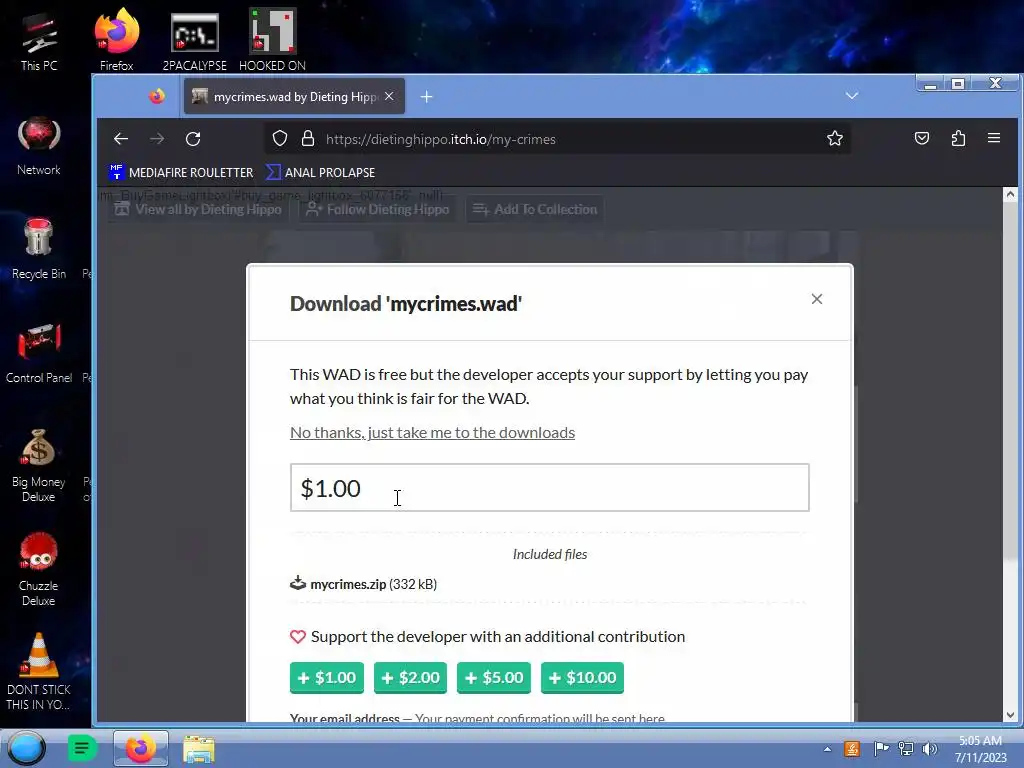Click the Included files heading text
1024x768 pixels.
550,554
